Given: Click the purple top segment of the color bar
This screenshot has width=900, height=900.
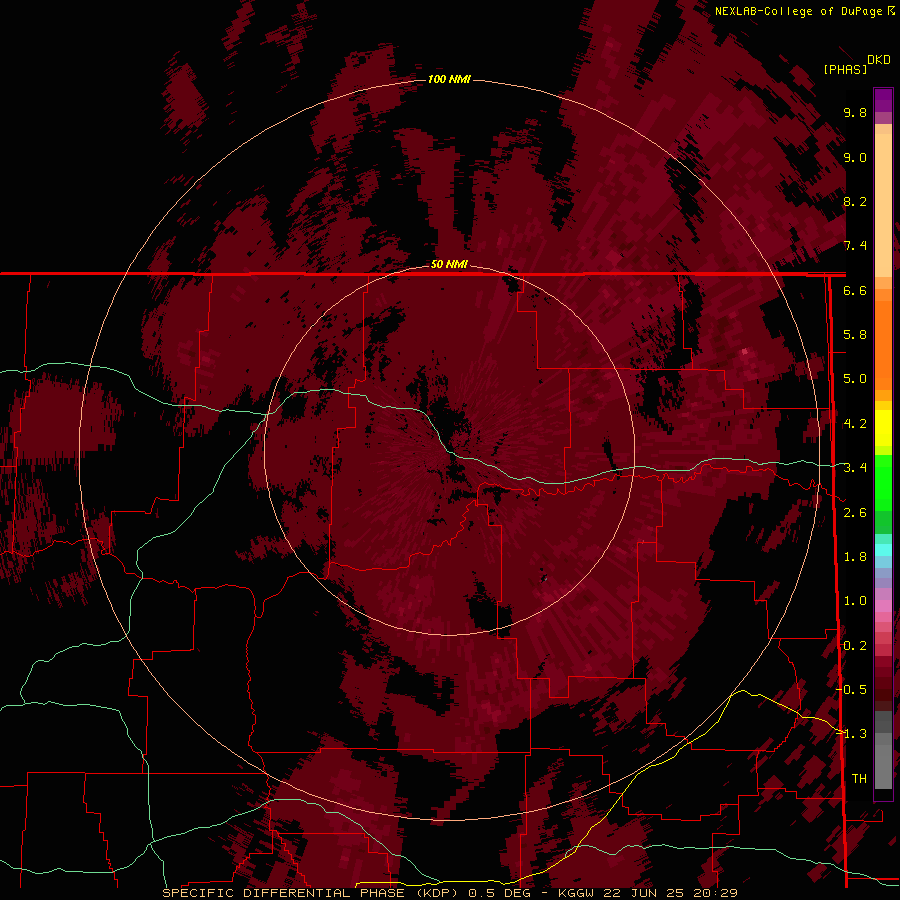Looking at the screenshot, I should pos(883,100).
